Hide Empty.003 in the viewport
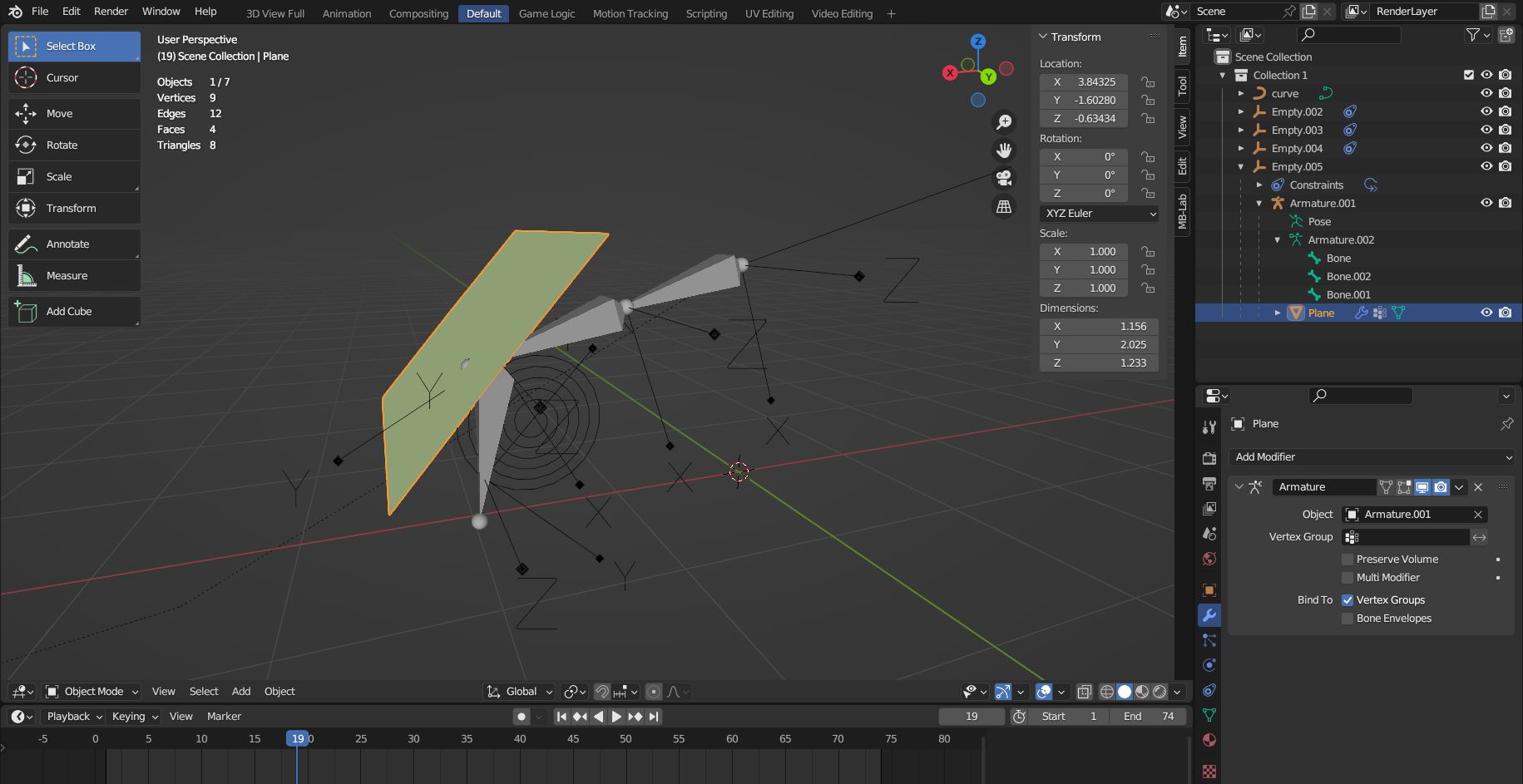The image size is (1523, 784). 1486,130
